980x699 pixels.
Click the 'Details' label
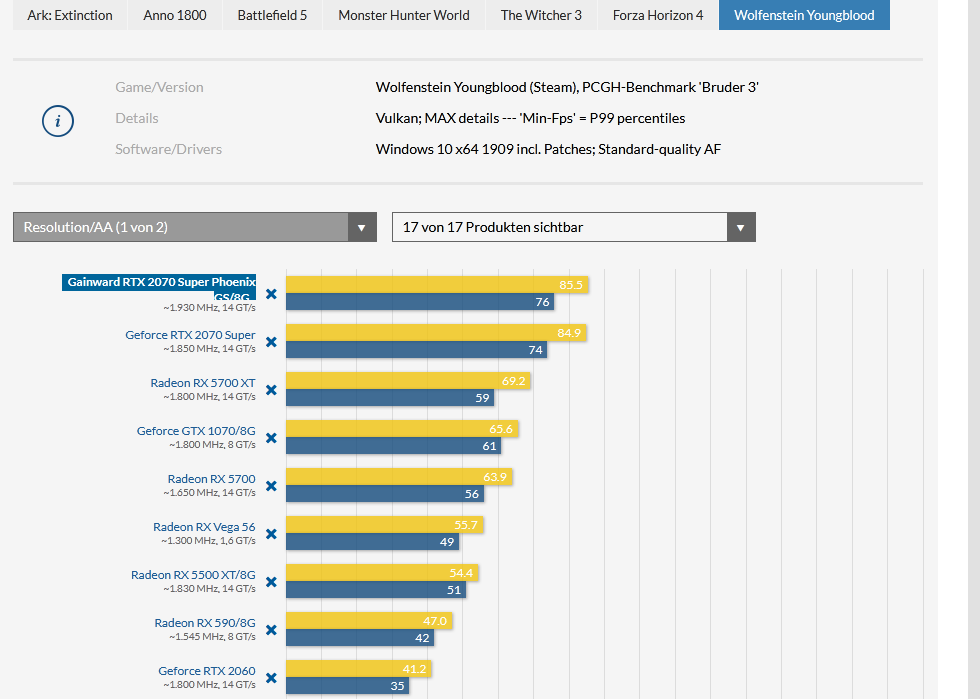(x=137, y=118)
